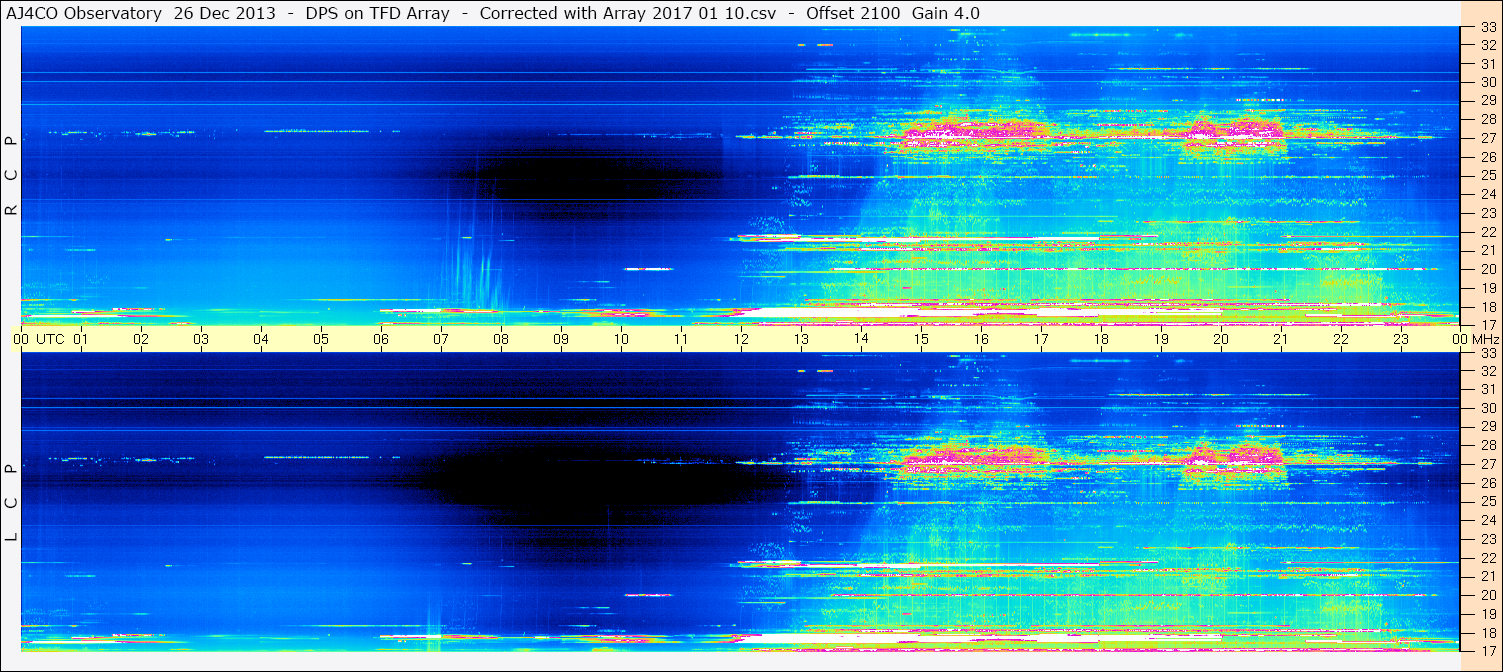This screenshot has height=672, width=1503.
Task: Click the '00 UTC' start time label
Action: (38, 339)
